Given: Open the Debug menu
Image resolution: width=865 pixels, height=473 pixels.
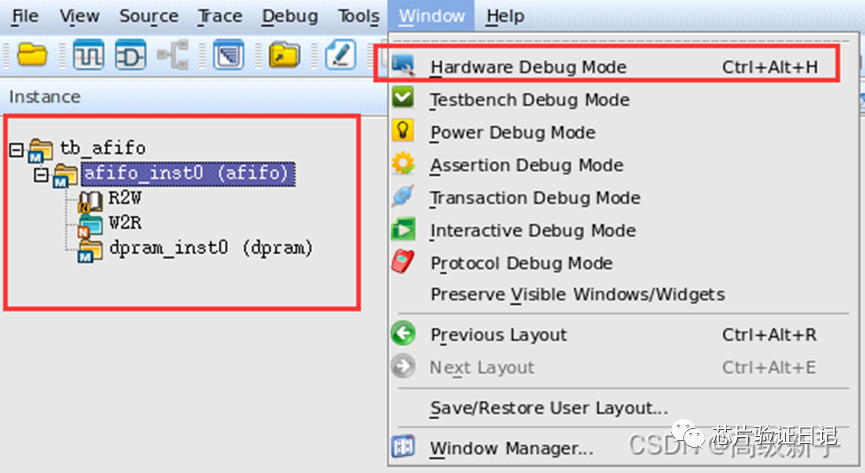Looking at the screenshot, I should (x=290, y=16).
